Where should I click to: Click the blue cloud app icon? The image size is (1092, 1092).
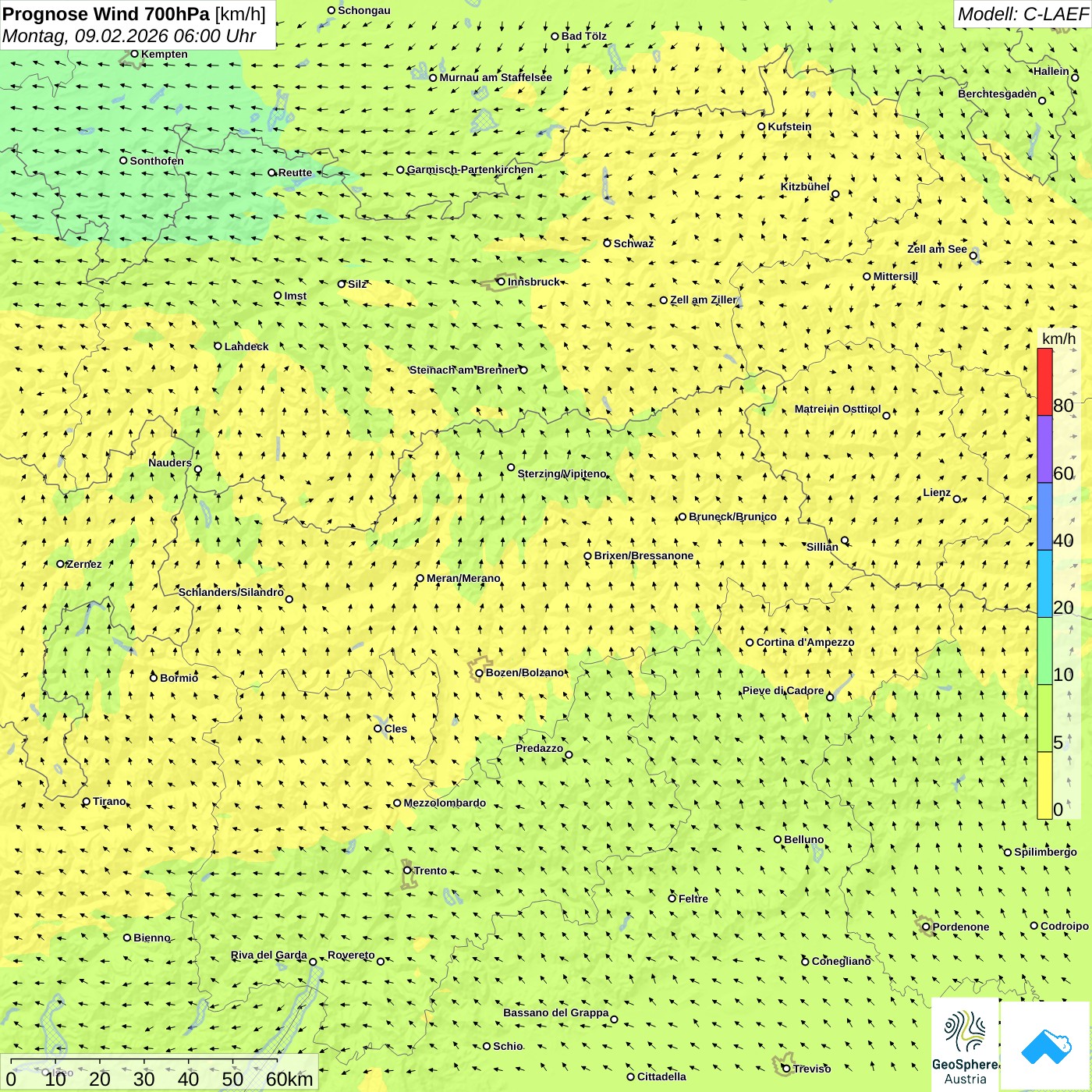(x=1046, y=1046)
